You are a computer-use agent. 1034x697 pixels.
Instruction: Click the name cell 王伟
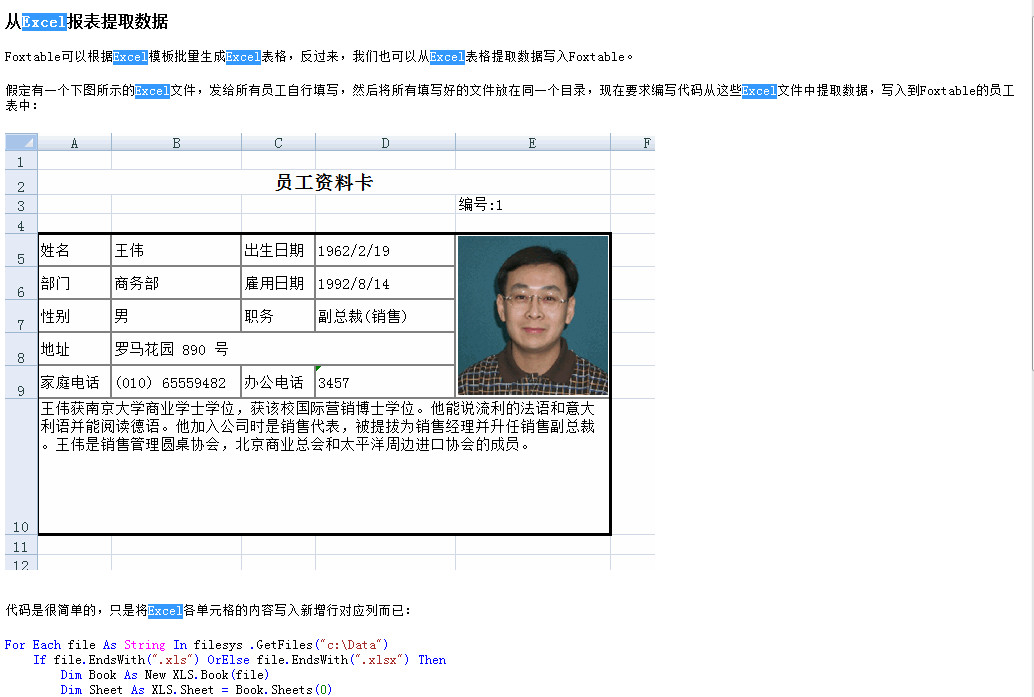[x=176, y=251]
